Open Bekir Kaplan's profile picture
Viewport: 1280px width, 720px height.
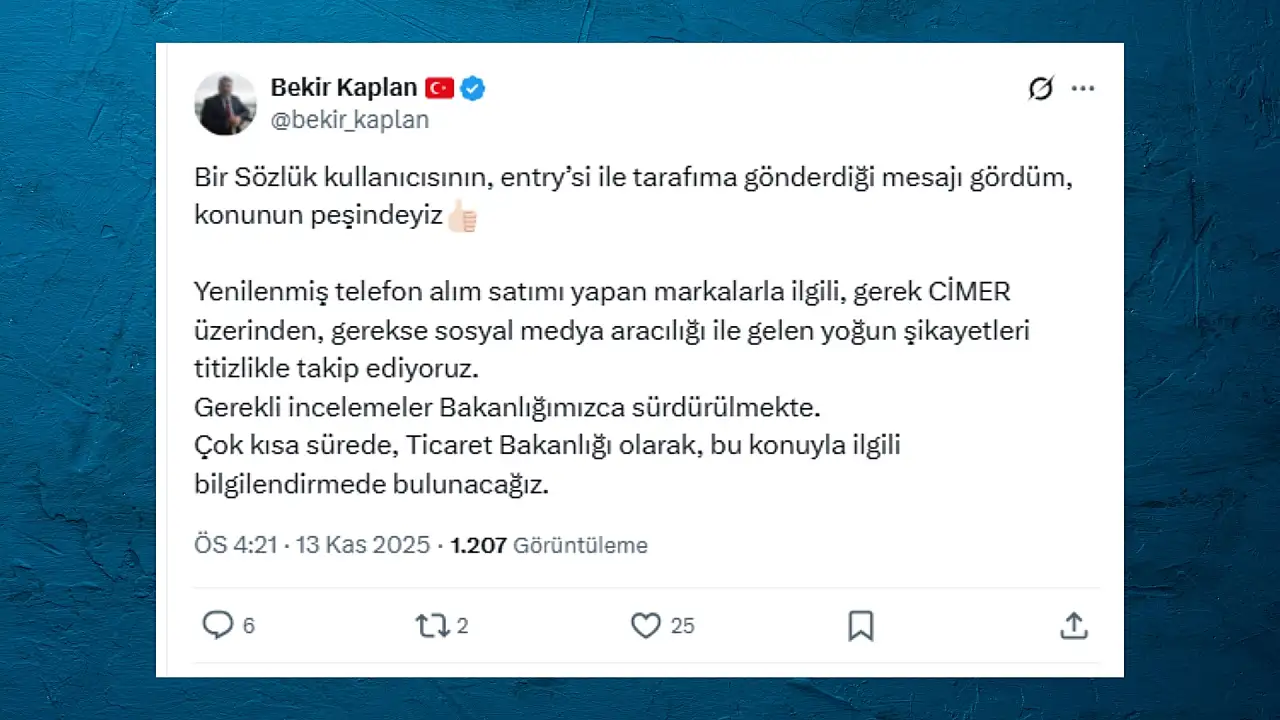tap(225, 104)
